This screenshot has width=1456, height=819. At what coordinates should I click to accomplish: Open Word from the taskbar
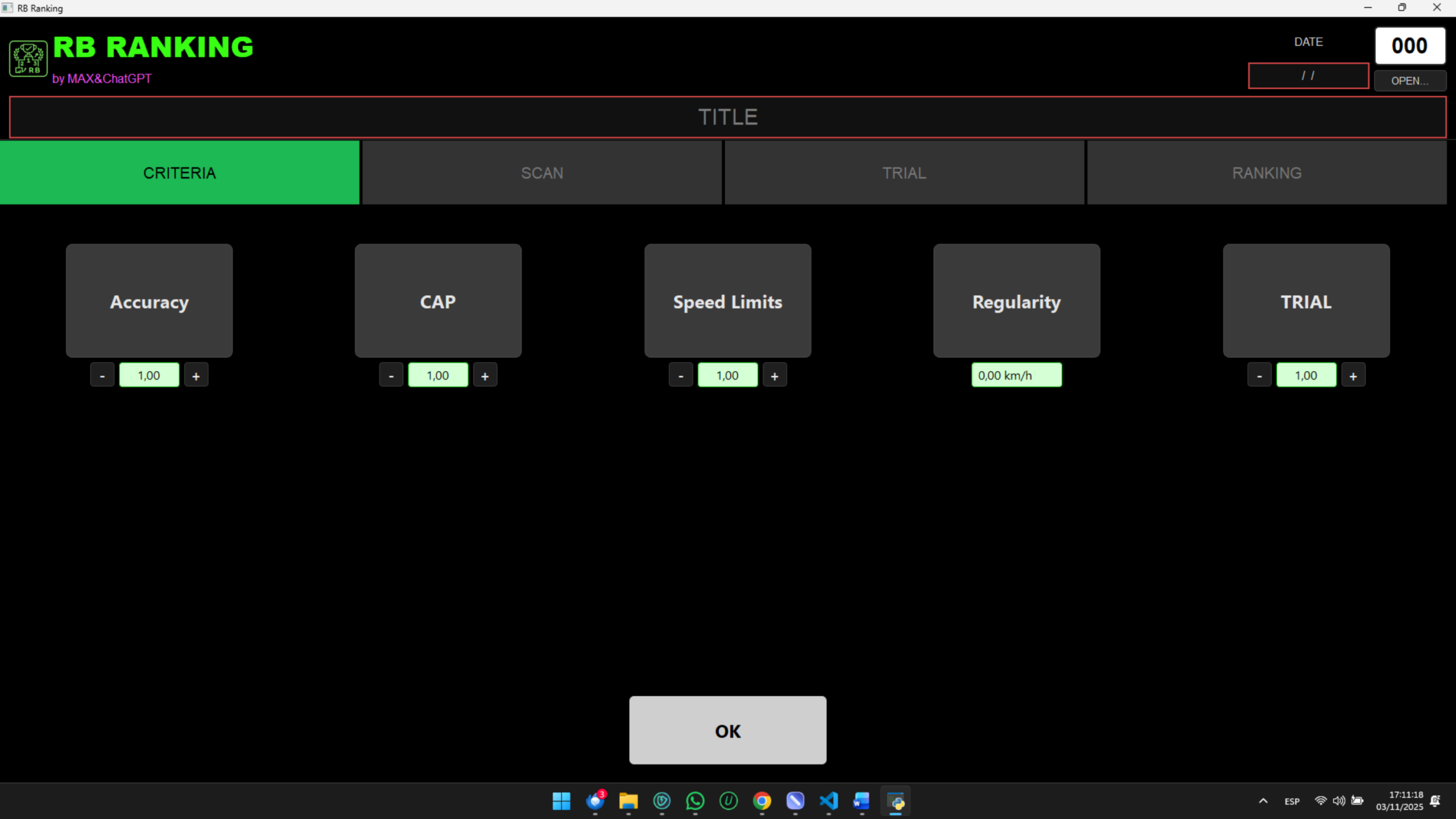pyautogui.click(x=862, y=801)
